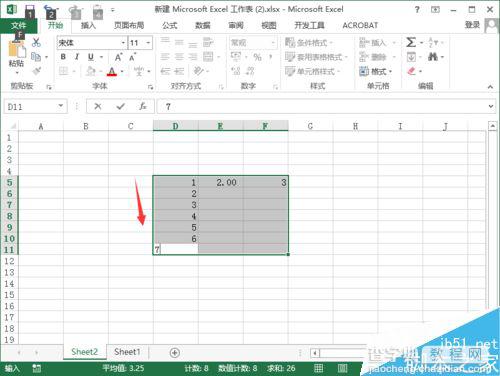This screenshot has width=500, height=376.
Task: Click cell E5 containing 2.00
Action: (x=221, y=182)
